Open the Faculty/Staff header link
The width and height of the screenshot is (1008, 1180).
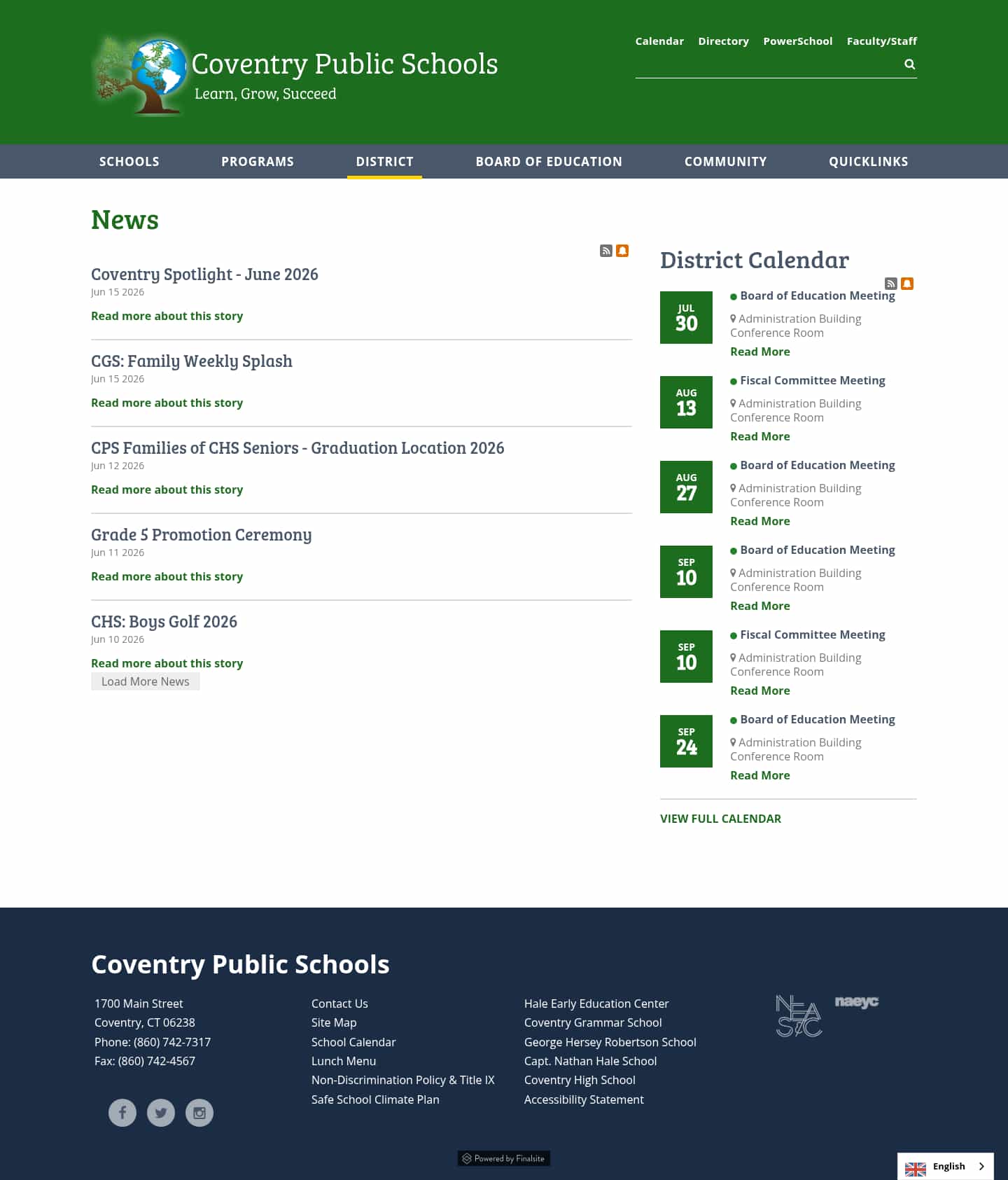[881, 41]
